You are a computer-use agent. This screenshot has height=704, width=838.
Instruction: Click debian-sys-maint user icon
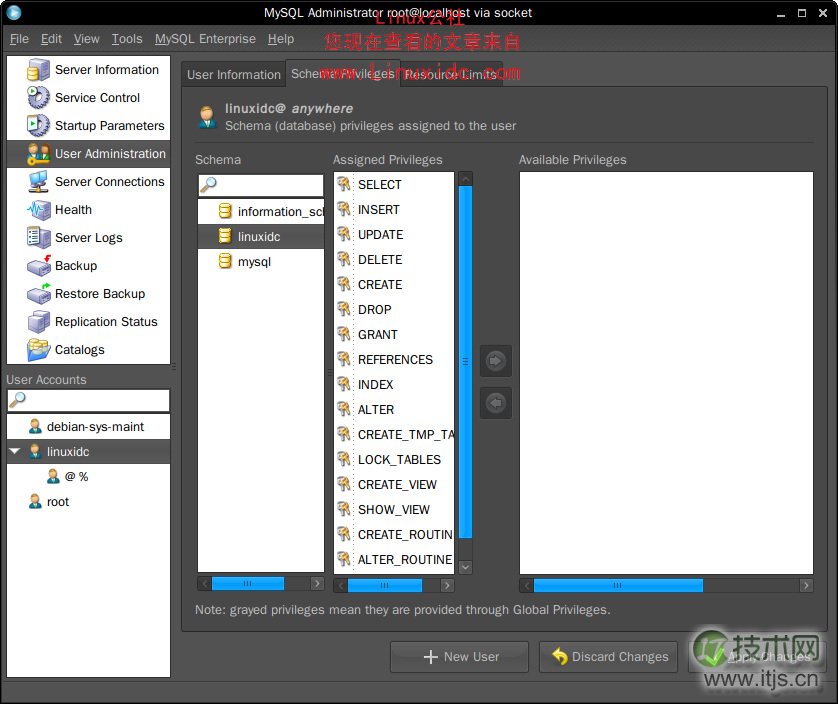click(35, 427)
